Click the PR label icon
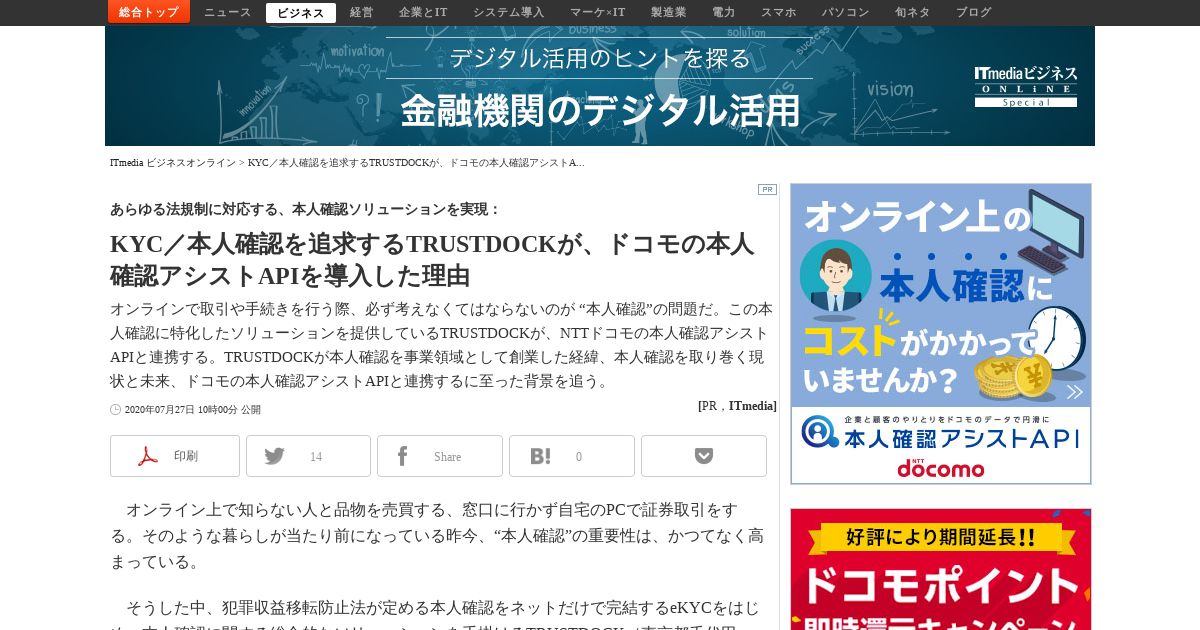The width and height of the screenshot is (1200, 630). [x=767, y=189]
